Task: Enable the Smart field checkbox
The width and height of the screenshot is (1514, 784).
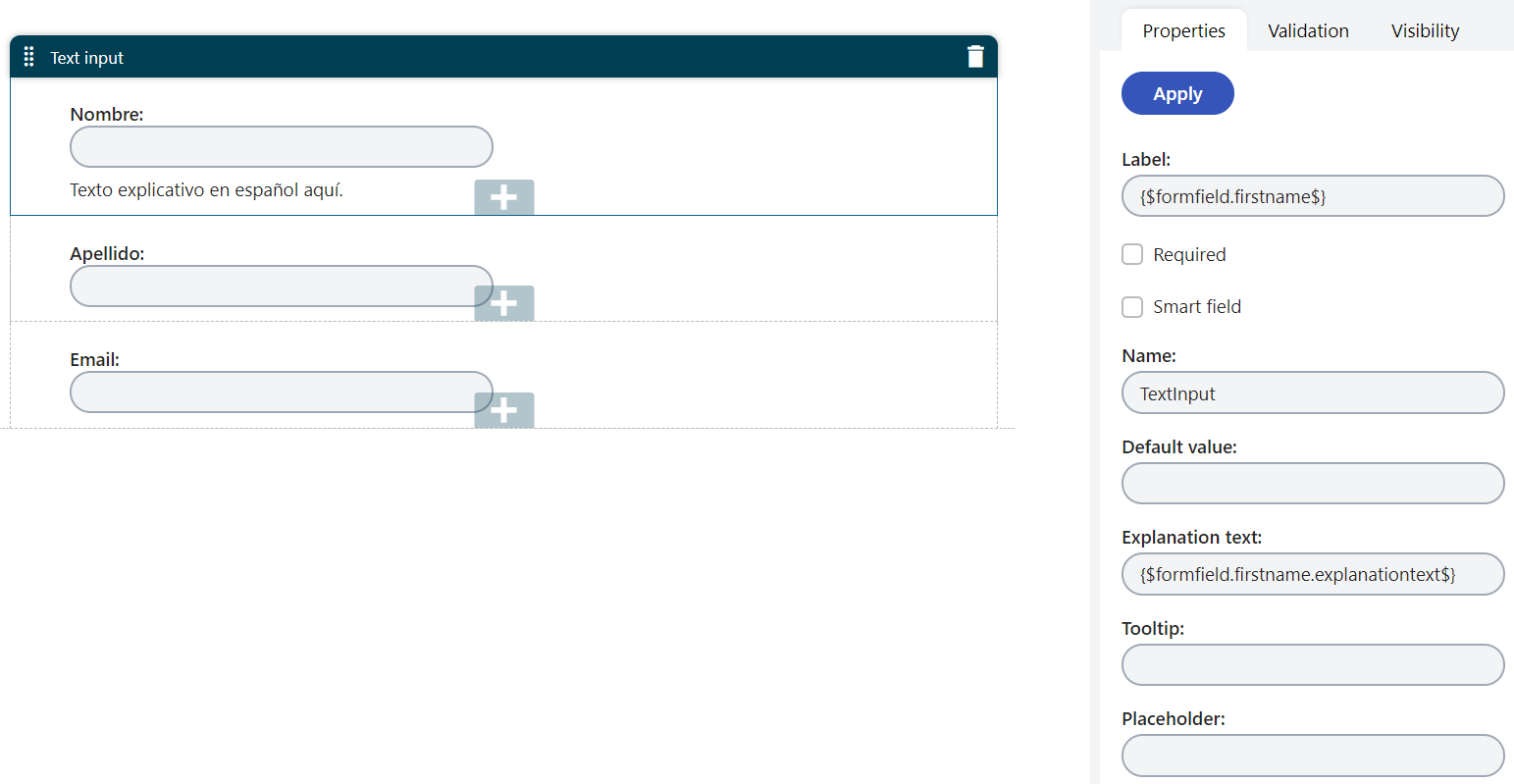Action: click(x=1132, y=307)
